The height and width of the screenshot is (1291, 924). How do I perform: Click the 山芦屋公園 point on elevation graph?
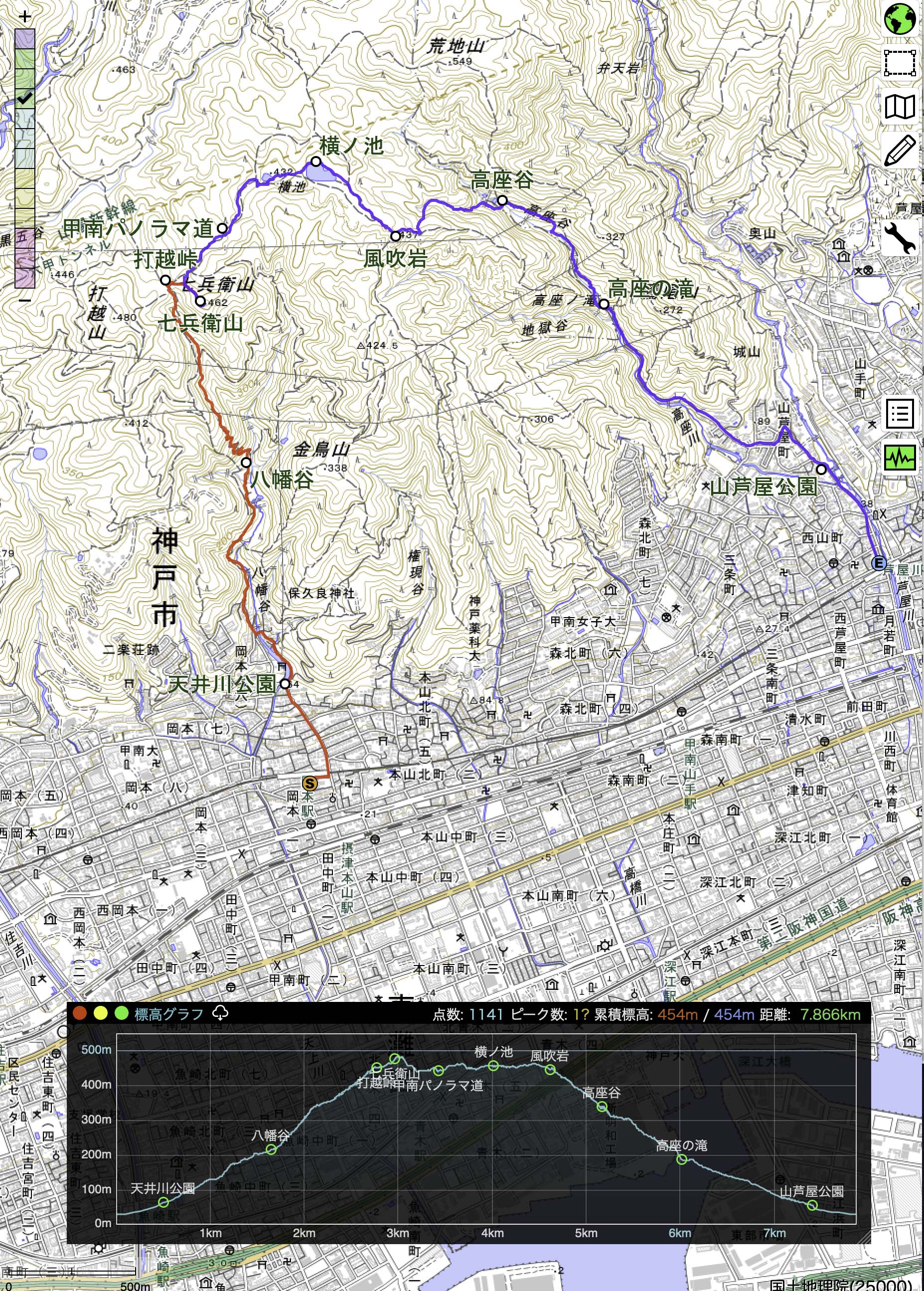tap(812, 1205)
